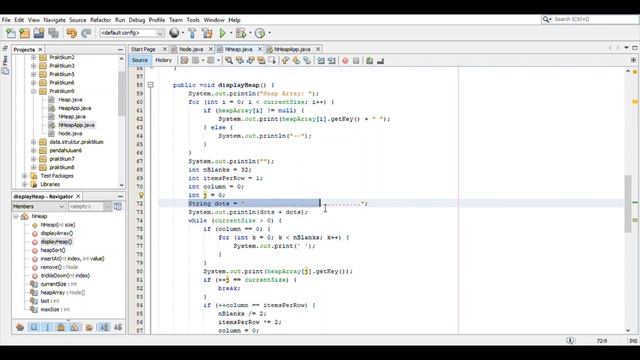Switch to the NHeapApp.java tab
Screen dimensions: 640x360
292,49
